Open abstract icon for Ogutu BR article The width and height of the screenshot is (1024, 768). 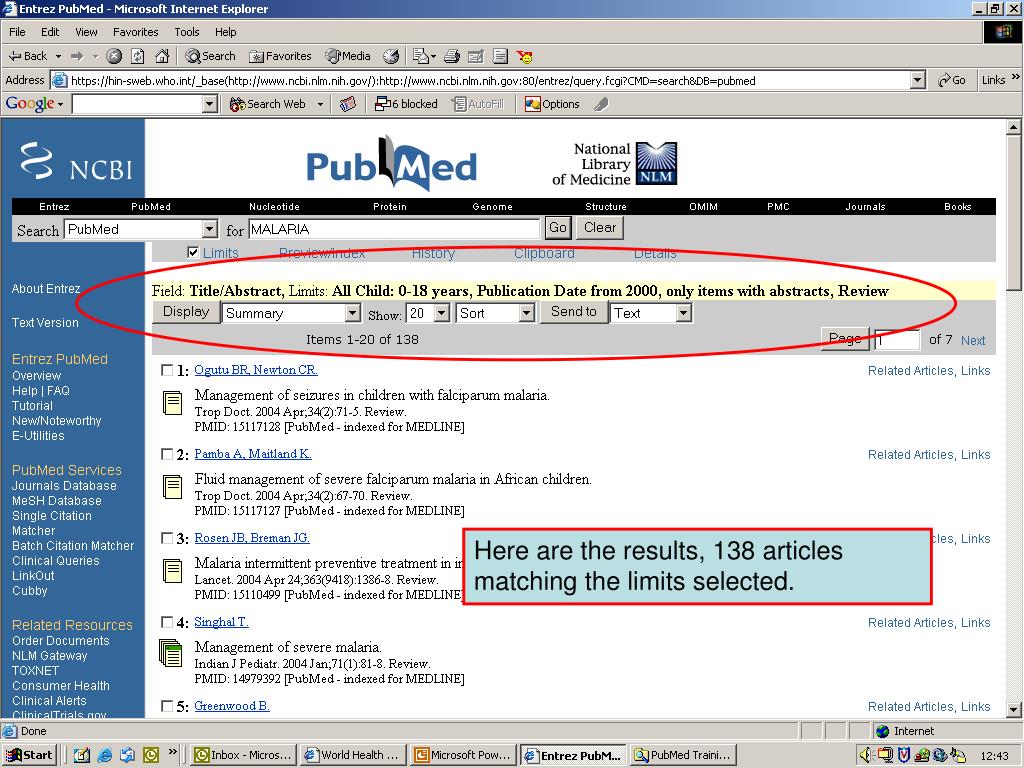click(x=172, y=403)
